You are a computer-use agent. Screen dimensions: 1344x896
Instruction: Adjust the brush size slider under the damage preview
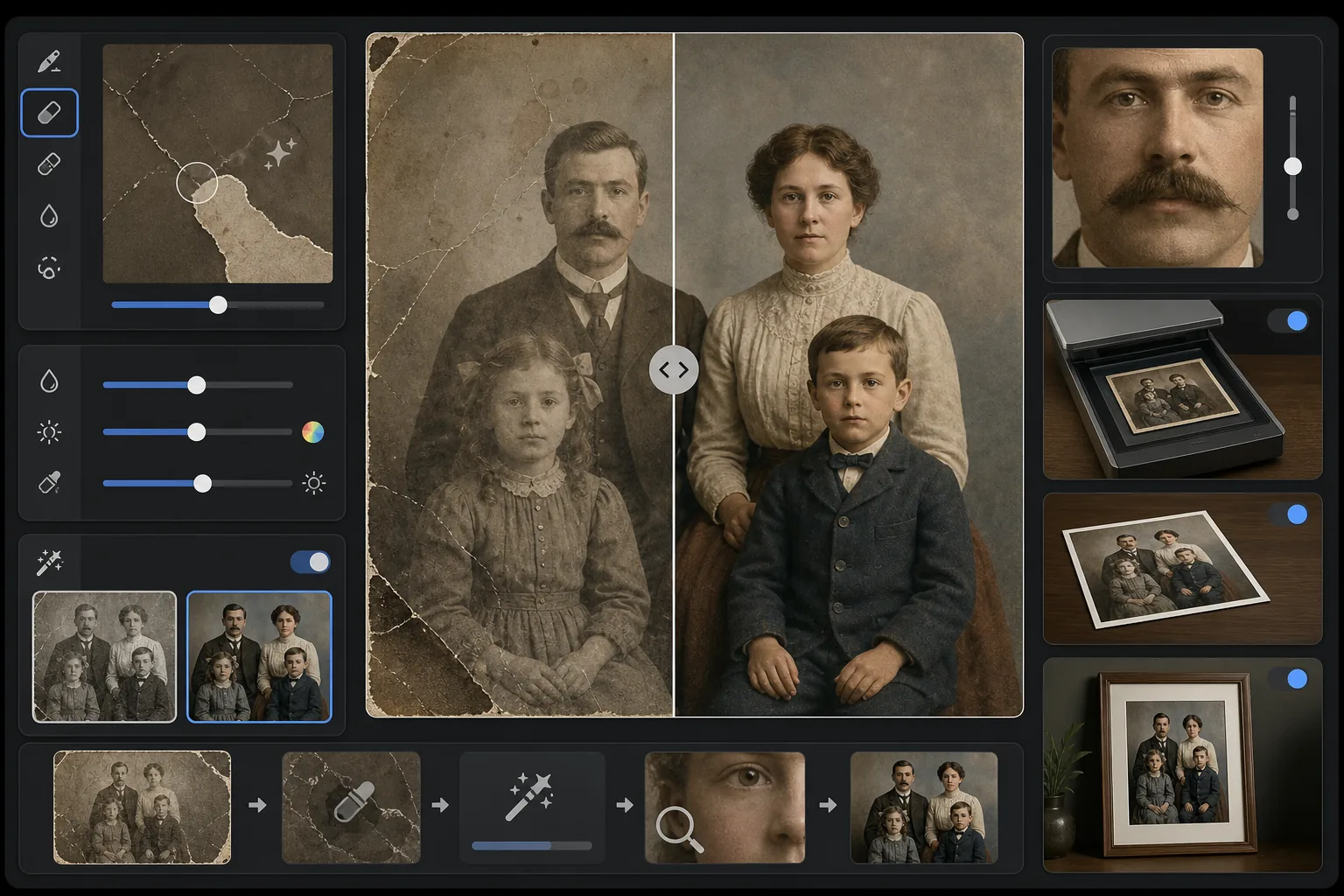click(218, 304)
